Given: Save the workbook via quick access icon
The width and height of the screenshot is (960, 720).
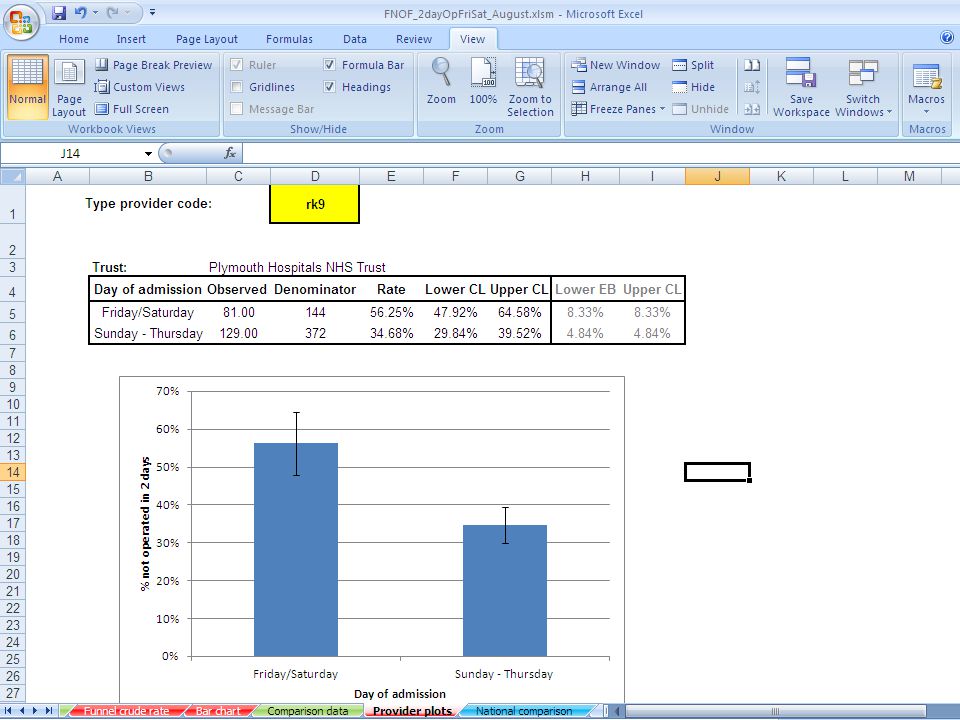Looking at the screenshot, I should tap(59, 12).
